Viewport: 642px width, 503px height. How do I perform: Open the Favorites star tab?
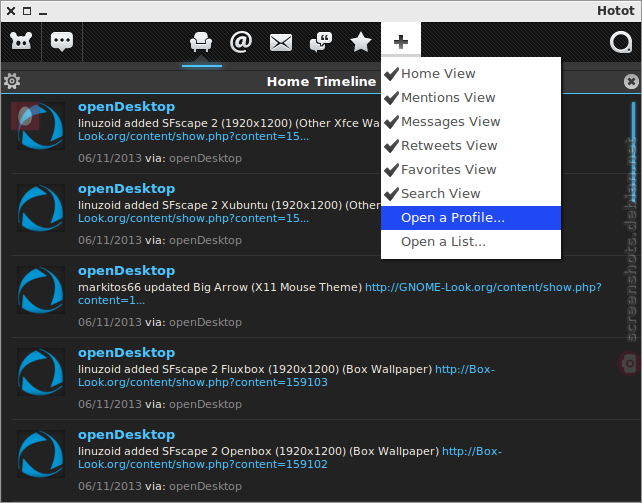[361, 42]
